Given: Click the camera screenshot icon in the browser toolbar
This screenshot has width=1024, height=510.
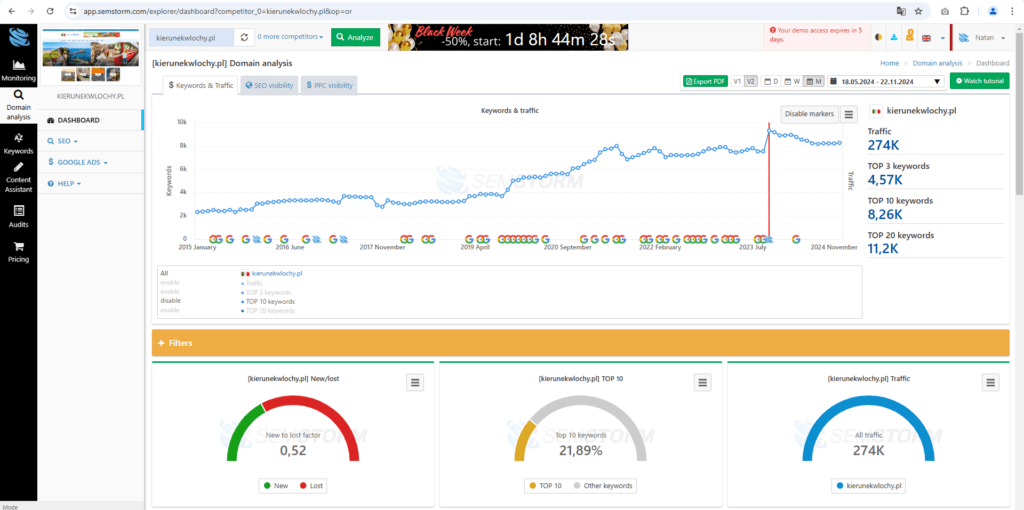Looking at the screenshot, I should (945, 11).
